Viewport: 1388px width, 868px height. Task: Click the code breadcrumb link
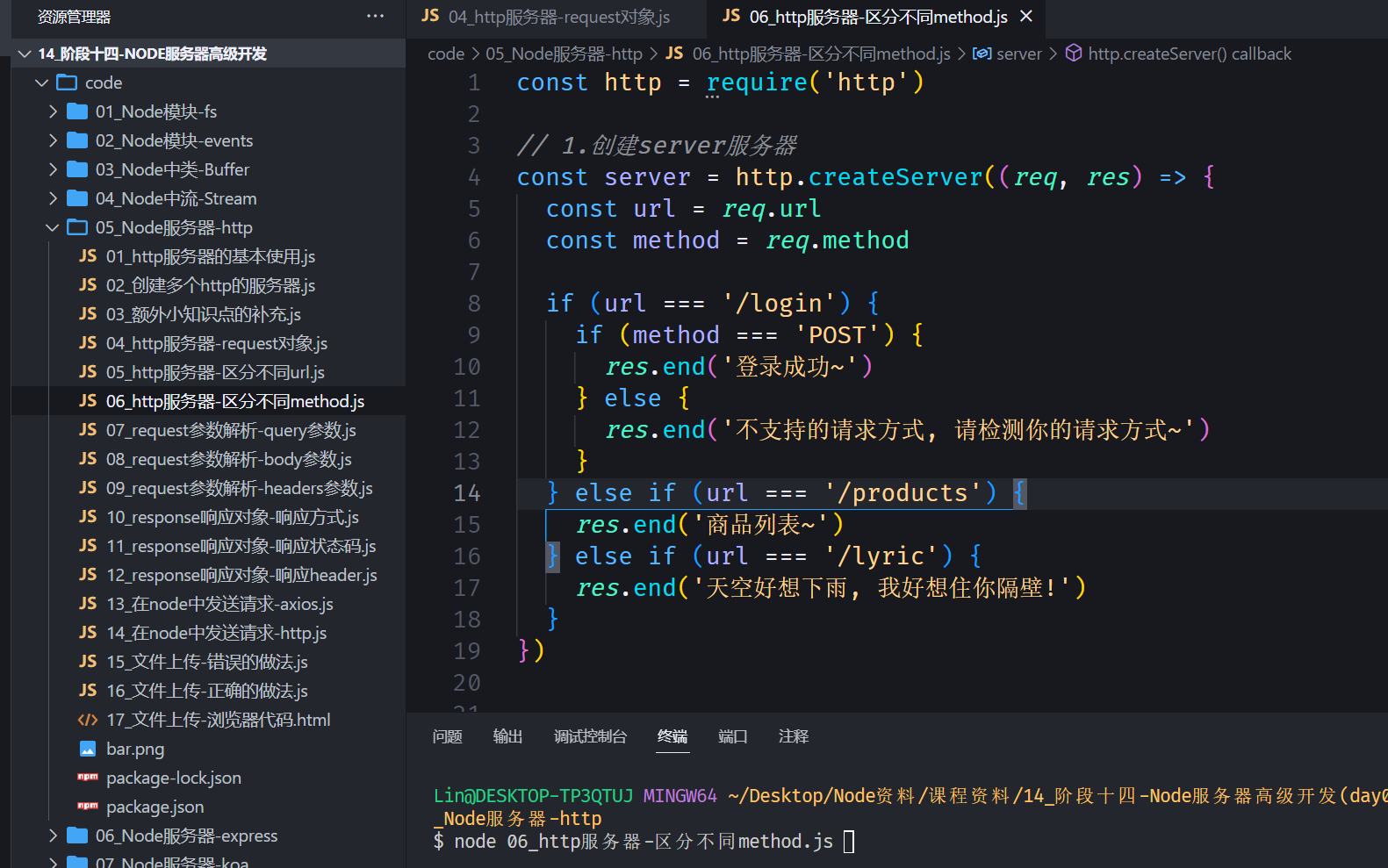tap(445, 54)
